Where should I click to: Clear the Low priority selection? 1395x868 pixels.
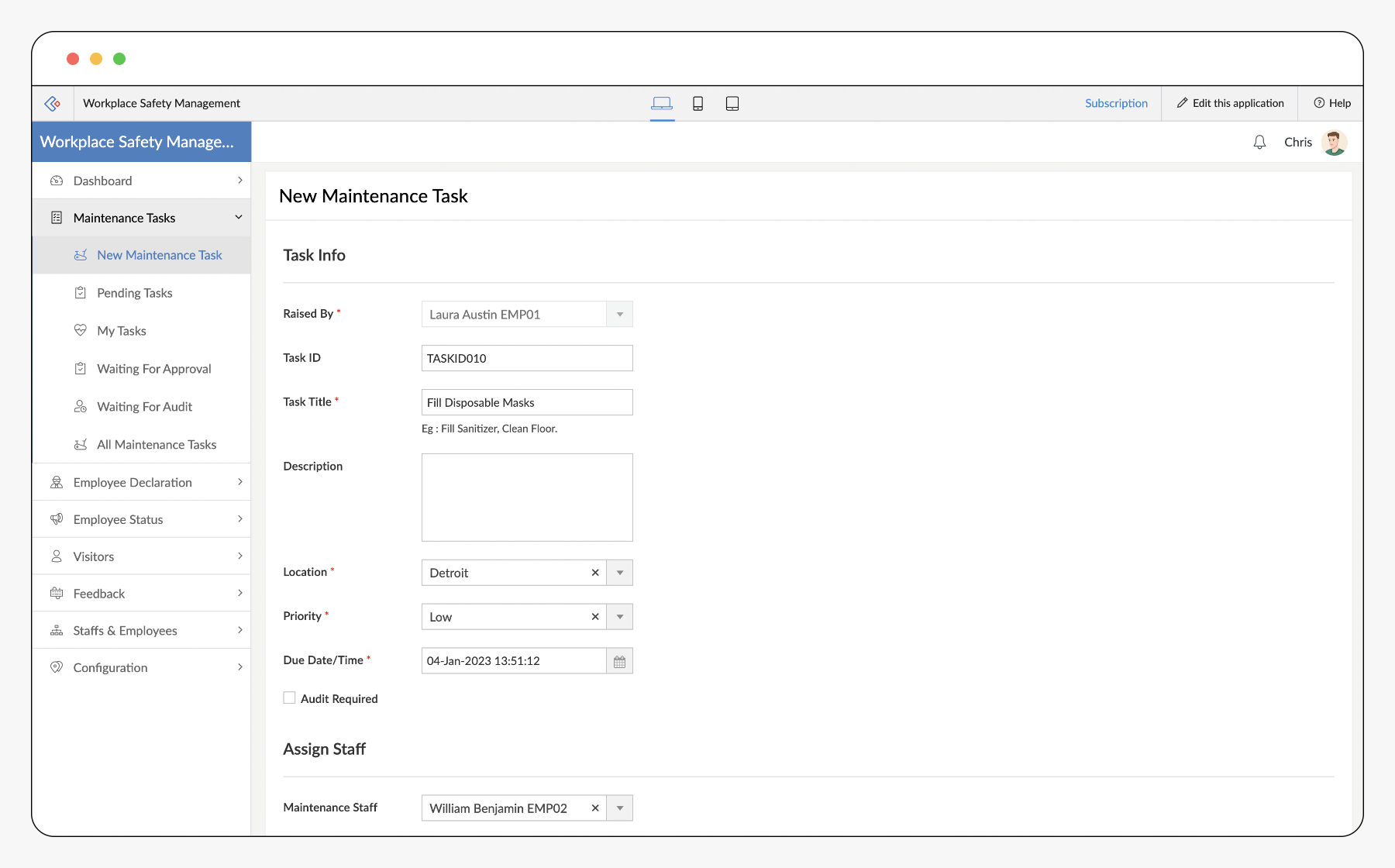[595, 617]
